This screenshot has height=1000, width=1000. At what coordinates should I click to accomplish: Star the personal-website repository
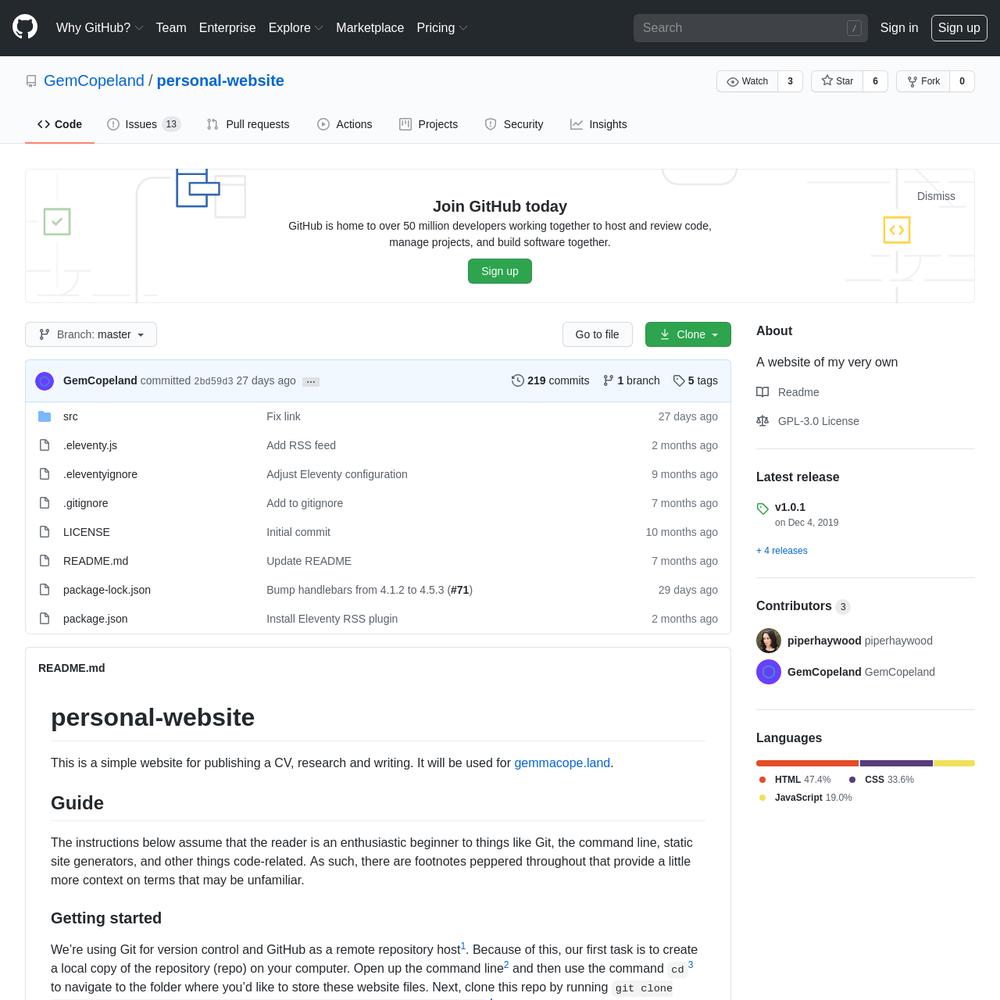pyautogui.click(x=837, y=81)
